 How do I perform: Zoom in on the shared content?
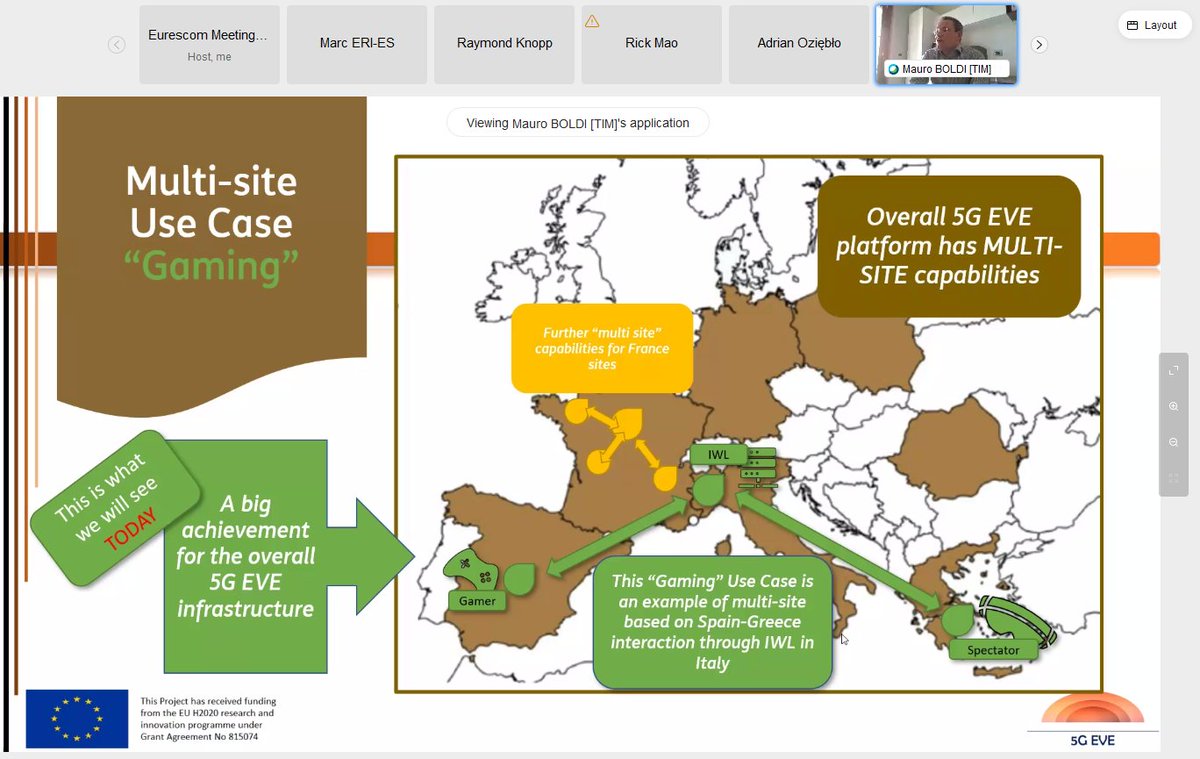tap(1173, 406)
